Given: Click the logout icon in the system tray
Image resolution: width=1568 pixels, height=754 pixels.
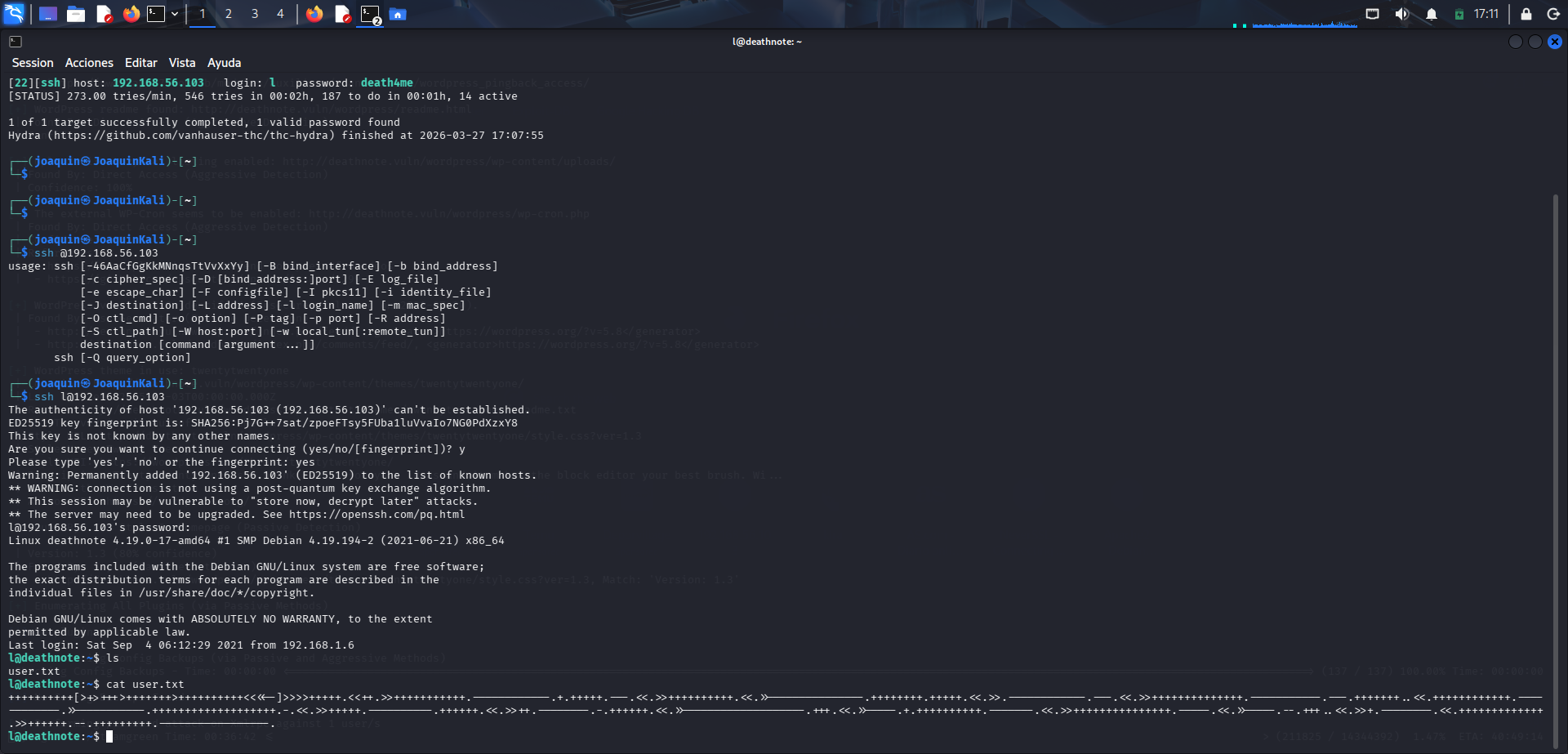Looking at the screenshot, I should pyautogui.click(x=1554, y=14).
